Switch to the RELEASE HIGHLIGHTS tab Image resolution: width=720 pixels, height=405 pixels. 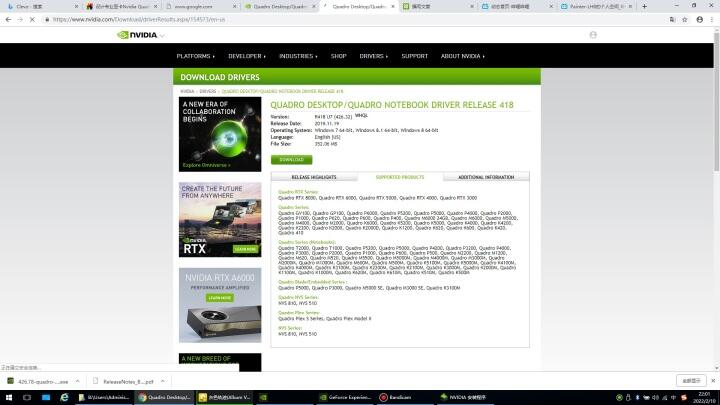click(314, 177)
